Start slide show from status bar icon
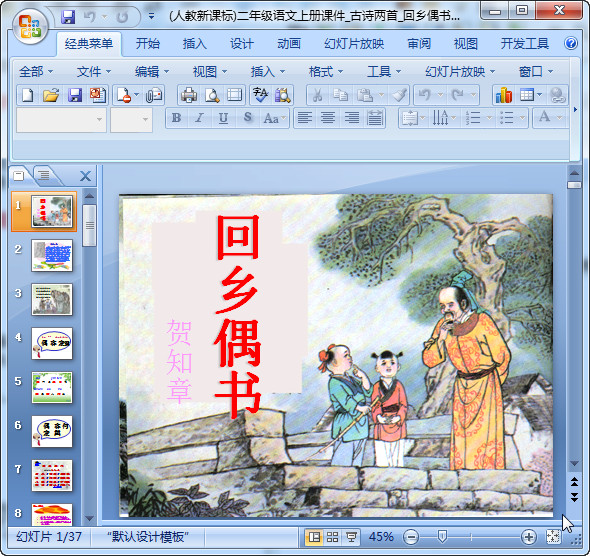This screenshot has width=590, height=556. tap(351, 537)
